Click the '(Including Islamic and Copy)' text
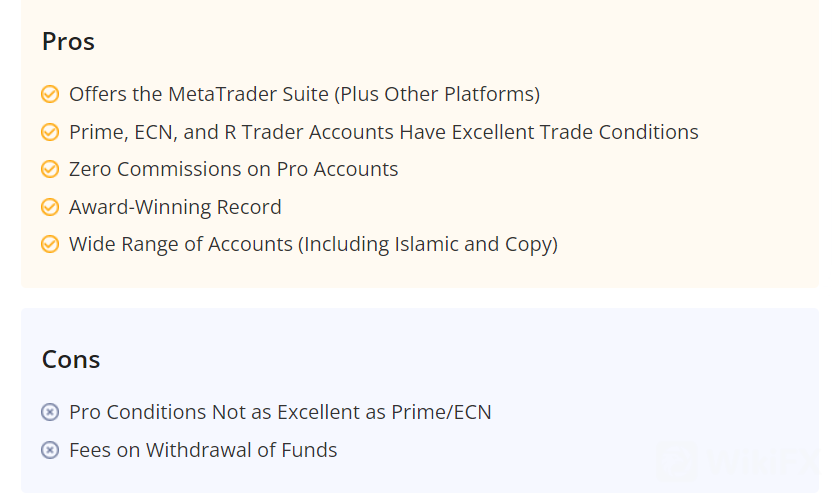The image size is (832, 500). [x=430, y=245]
